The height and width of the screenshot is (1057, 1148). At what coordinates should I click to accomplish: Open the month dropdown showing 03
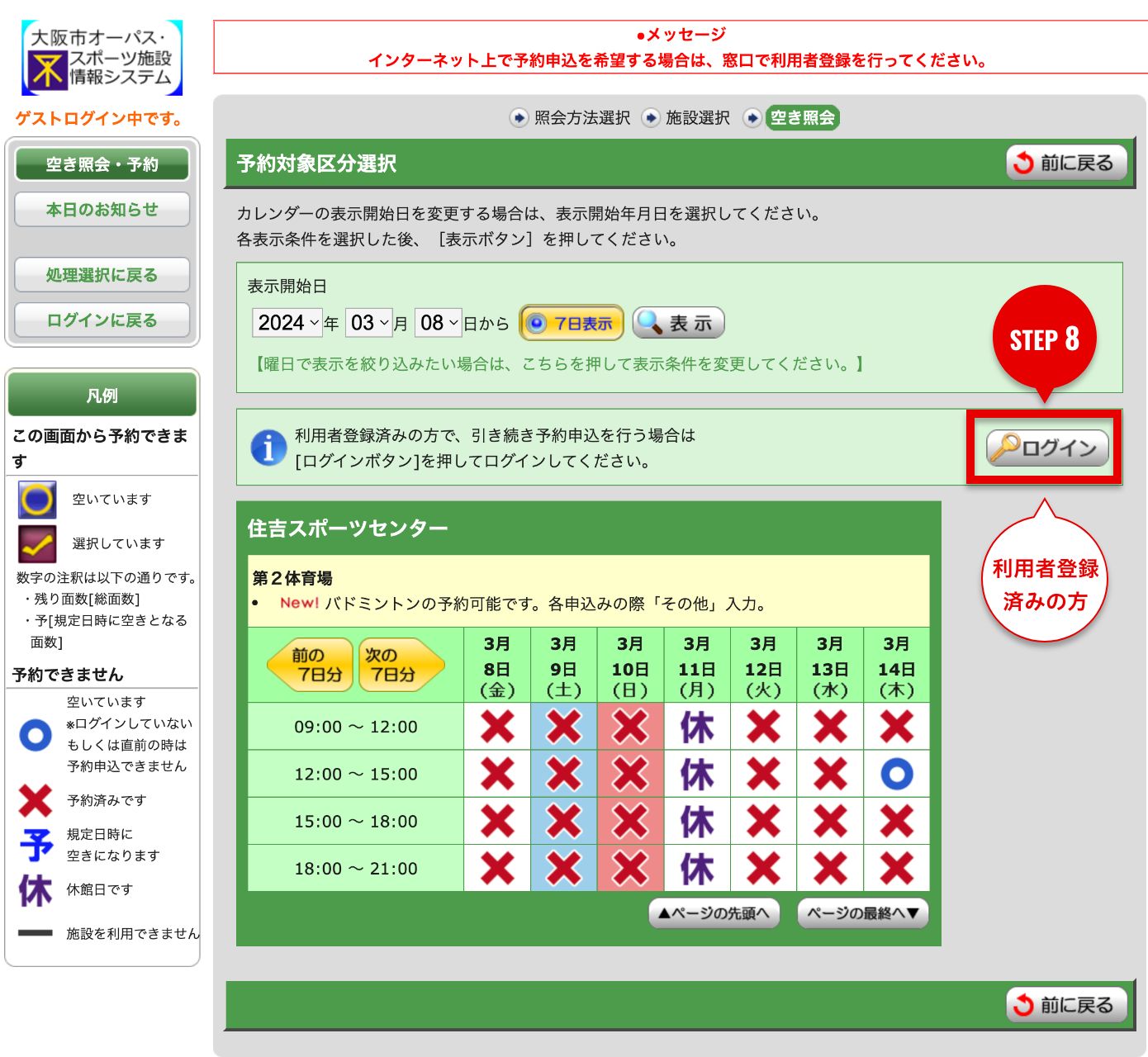click(368, 323)
